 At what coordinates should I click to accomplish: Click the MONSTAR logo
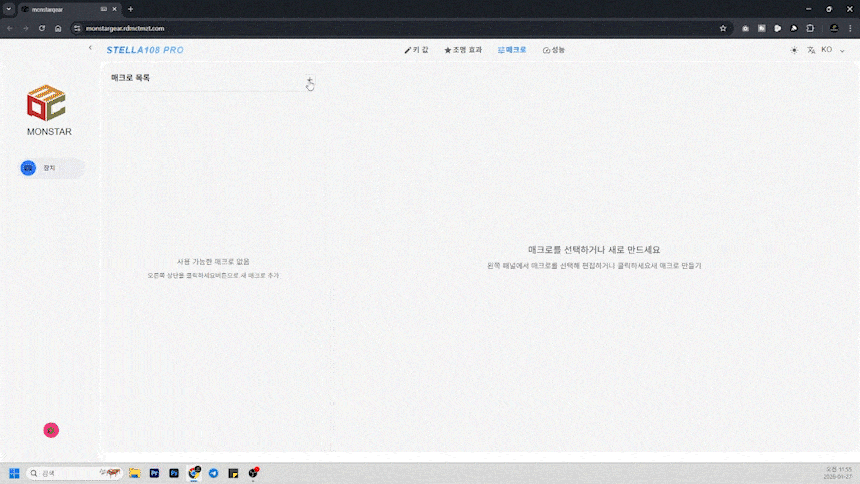[x=49, y=104]
